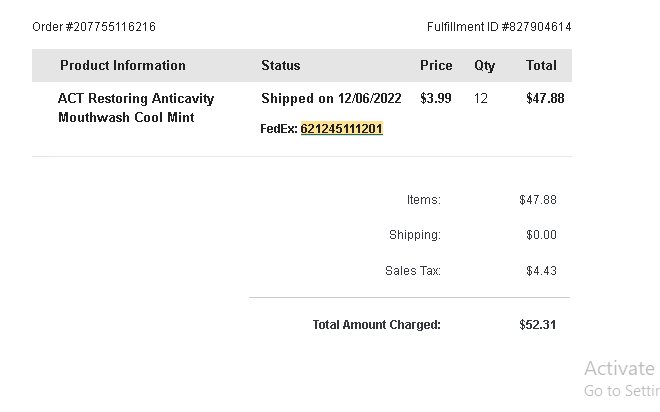This screenshot has height=412, width=660.
Task: Click the Fulfillment ID #827904614 text
Action: [499, 27]
